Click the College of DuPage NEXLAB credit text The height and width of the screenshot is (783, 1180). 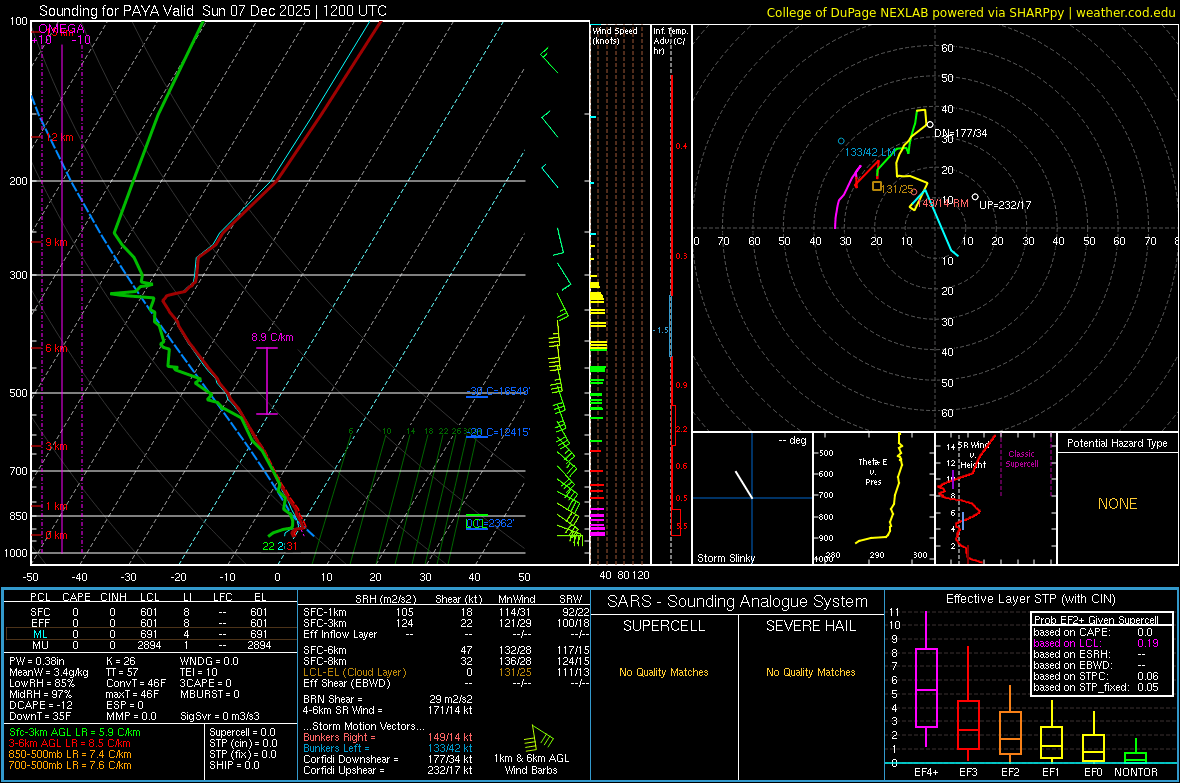tap(970, 13)
